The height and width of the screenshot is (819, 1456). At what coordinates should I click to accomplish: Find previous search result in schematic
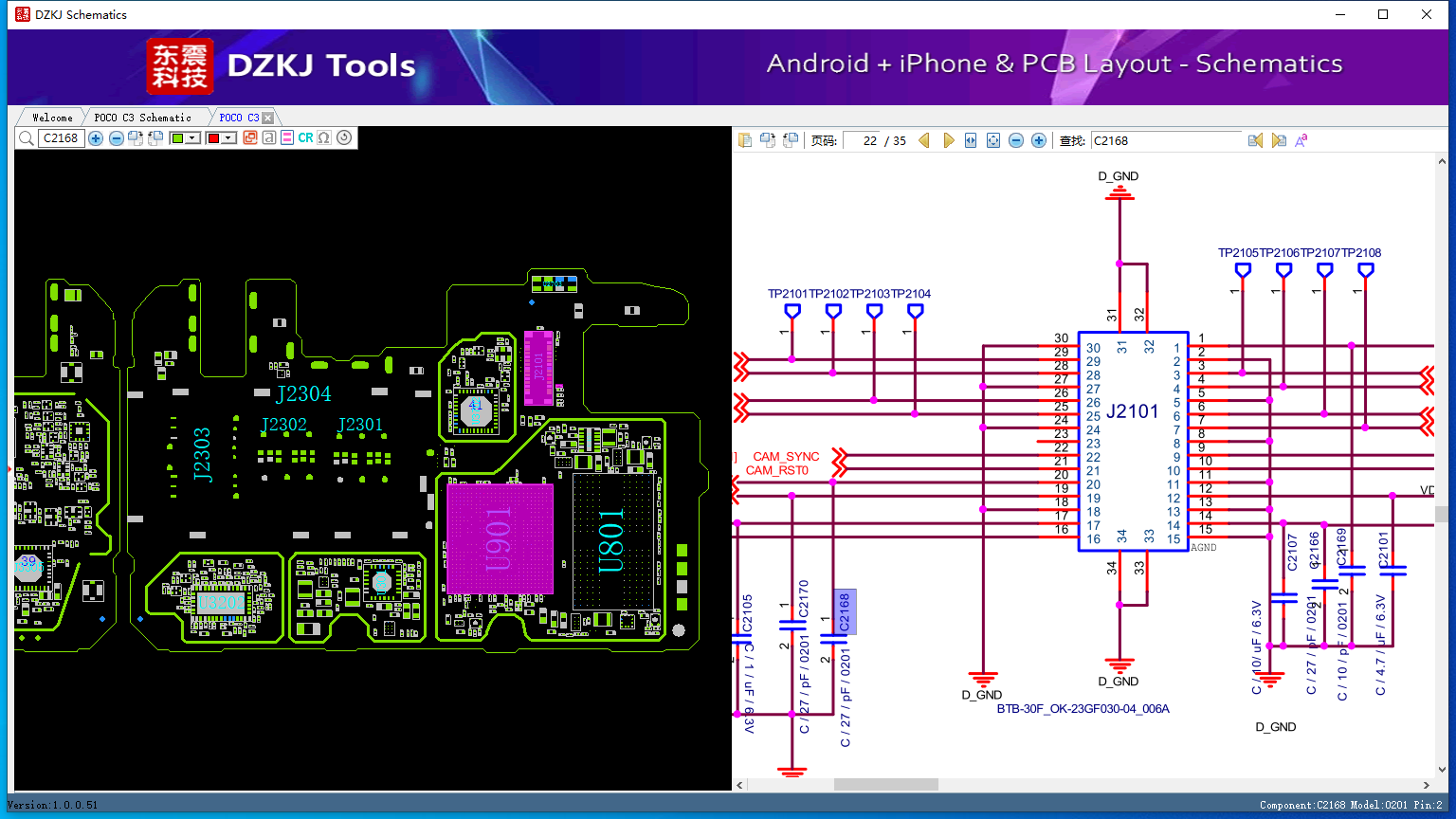[1256, 140]
